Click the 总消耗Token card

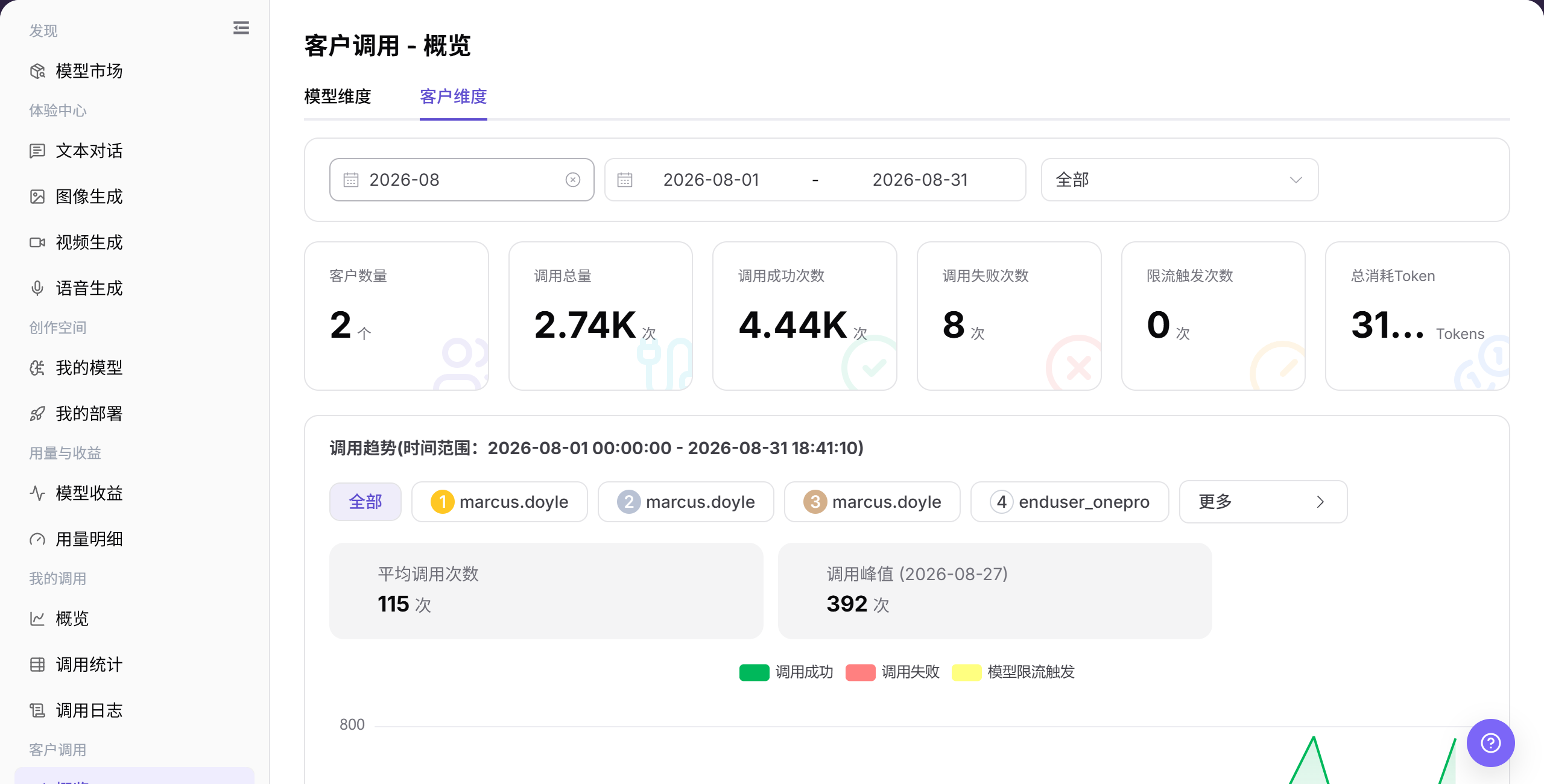pyautogui.click(x=1417, y=316)
